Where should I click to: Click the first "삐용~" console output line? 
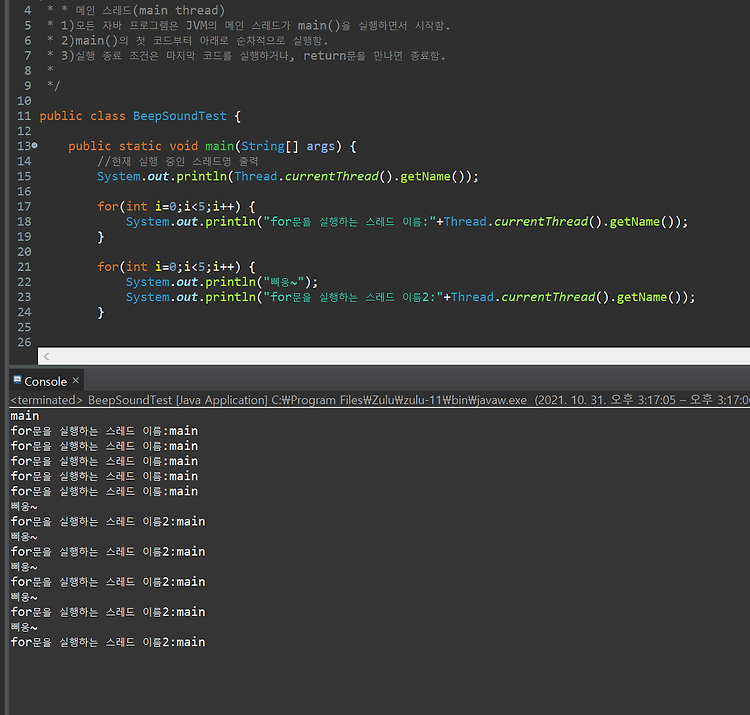point(24,506)
